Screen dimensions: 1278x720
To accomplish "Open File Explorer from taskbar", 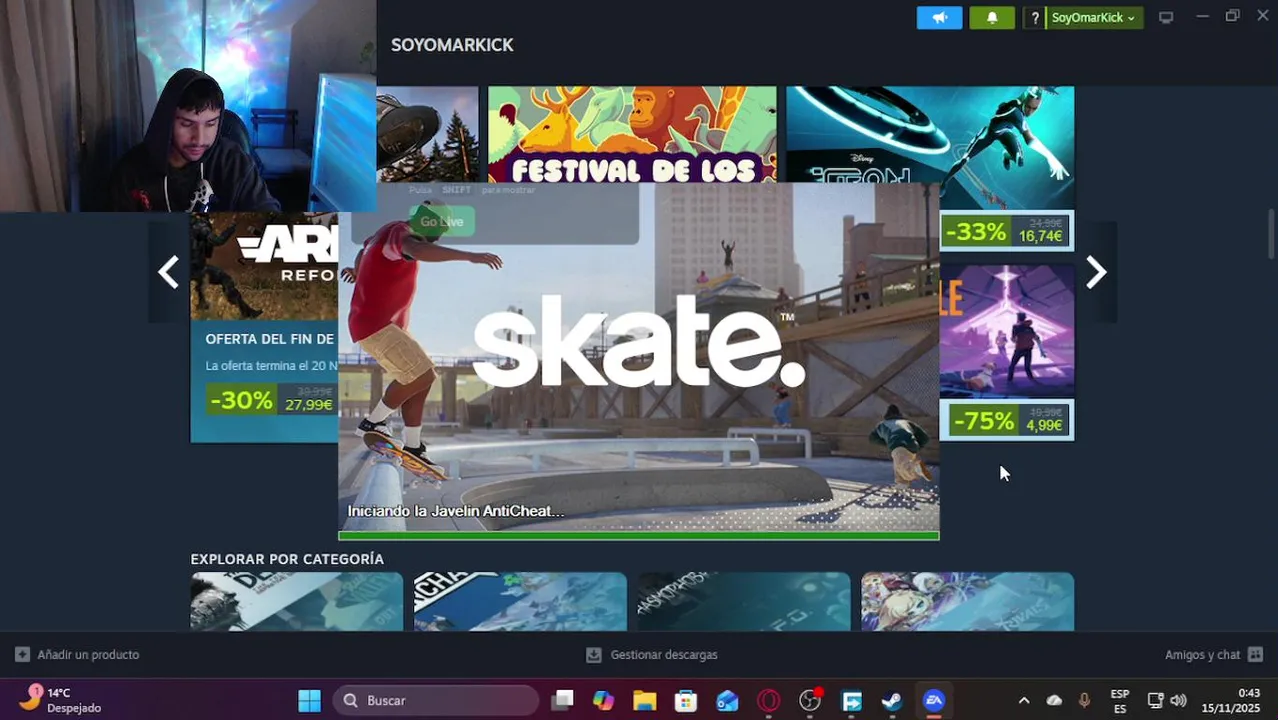I will (645, 700).
